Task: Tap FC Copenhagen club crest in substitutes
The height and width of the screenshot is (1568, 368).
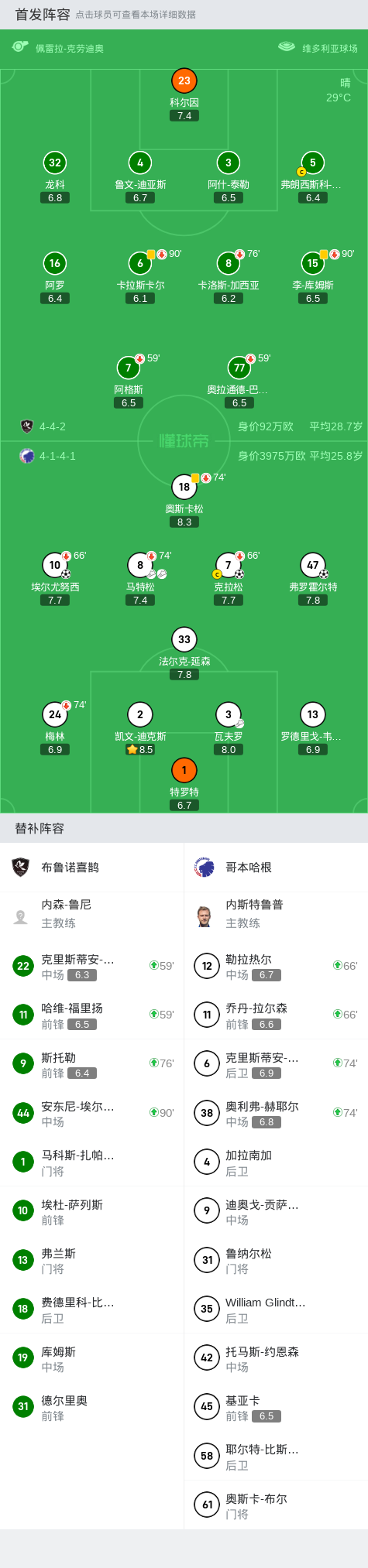Action: (205, 867)
